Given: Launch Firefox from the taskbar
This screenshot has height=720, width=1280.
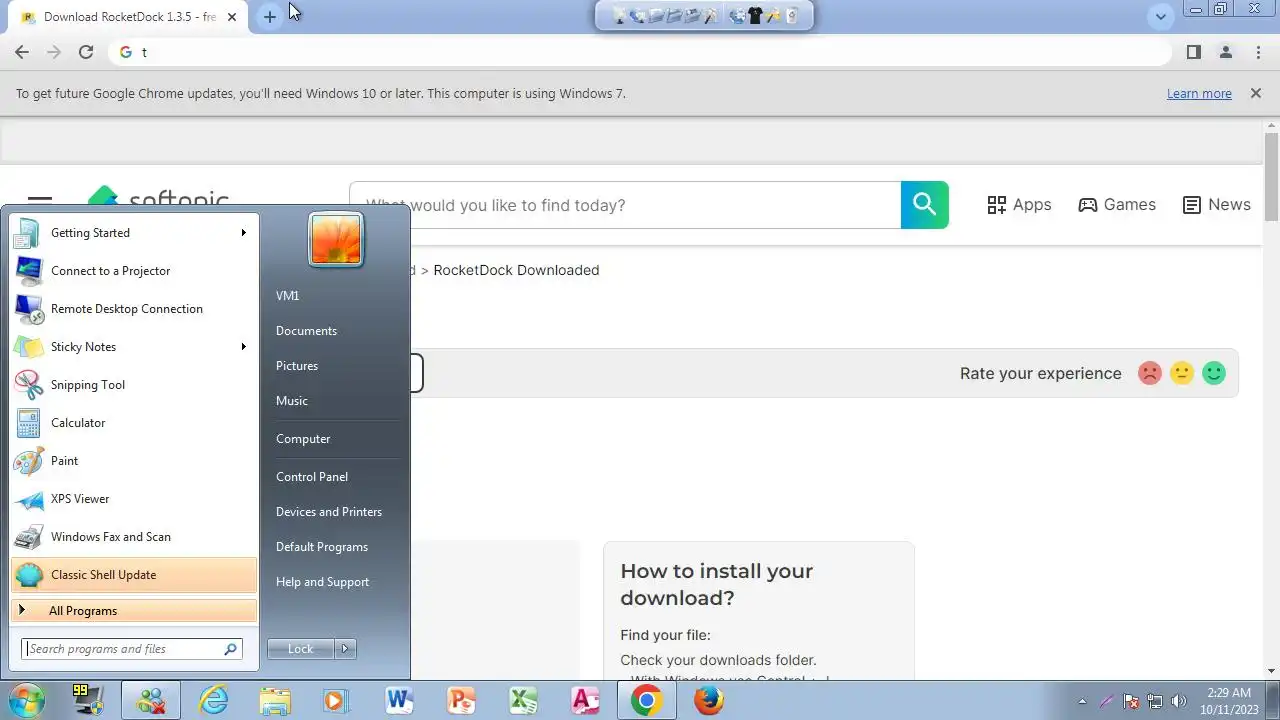Looking at the screenshot, I should [x=709, y=700].
